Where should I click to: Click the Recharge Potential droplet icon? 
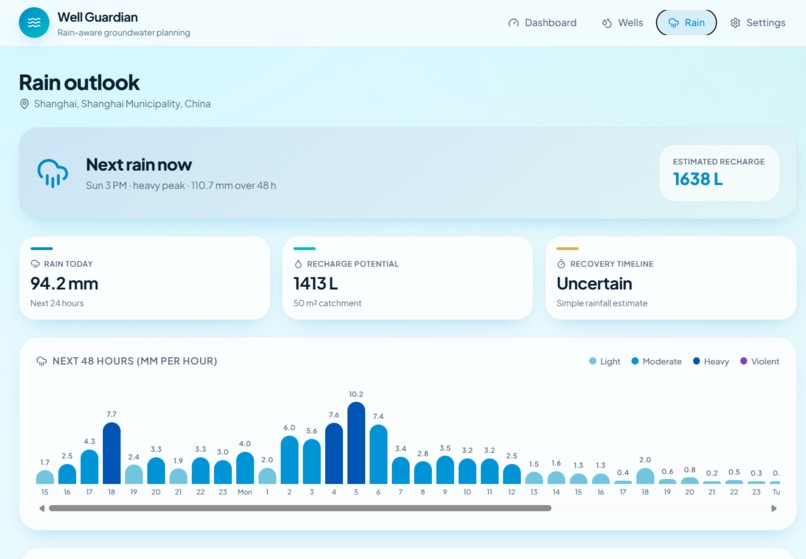(x=298, y=264)
